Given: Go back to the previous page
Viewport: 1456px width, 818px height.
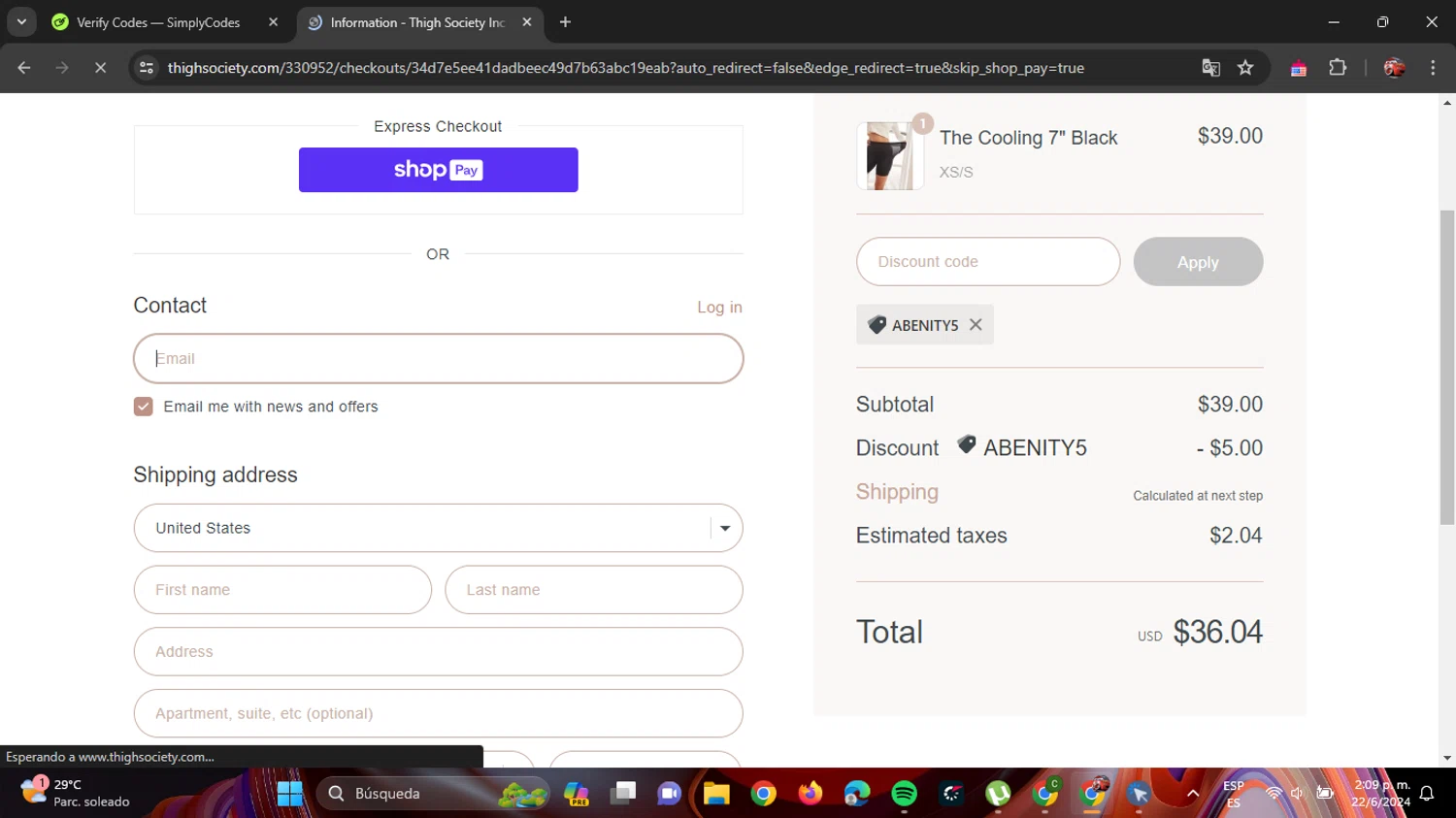Looking at the screenshot, I should tap(24, 68).
